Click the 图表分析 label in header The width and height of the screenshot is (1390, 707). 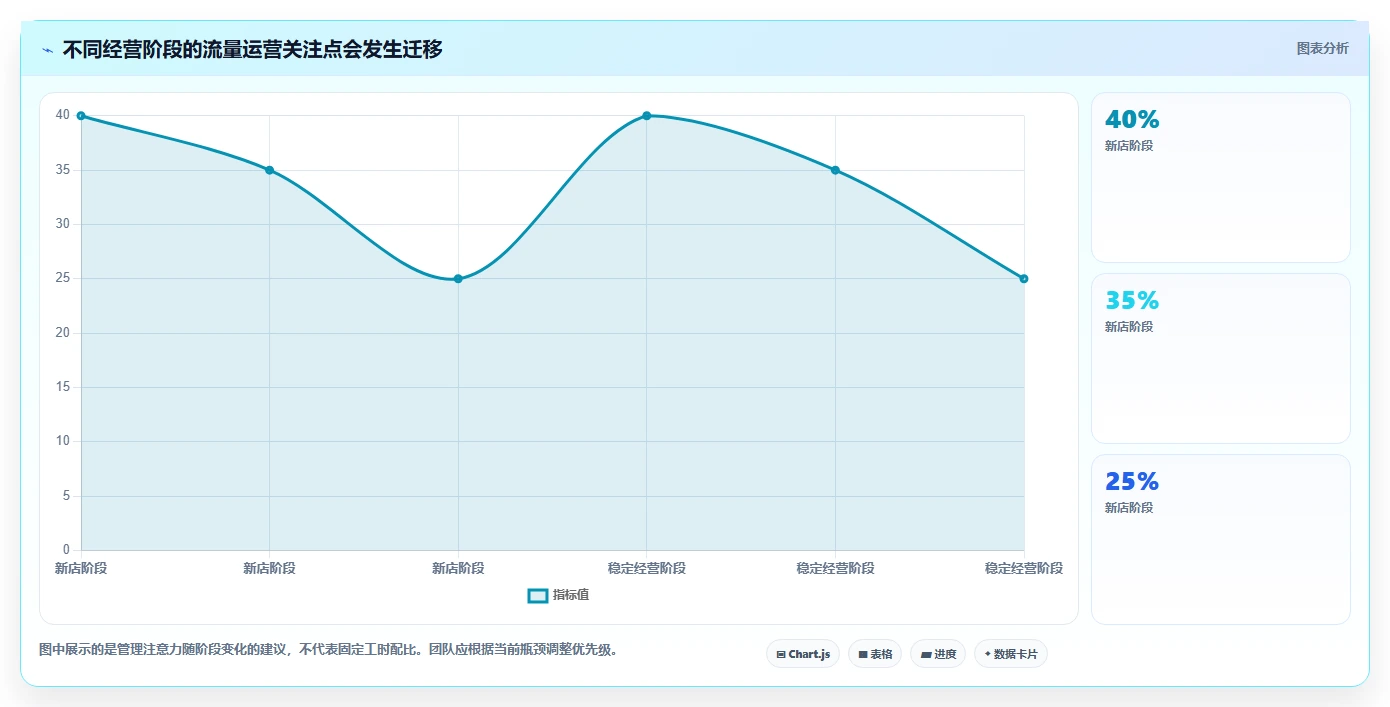click(1322, 48)
